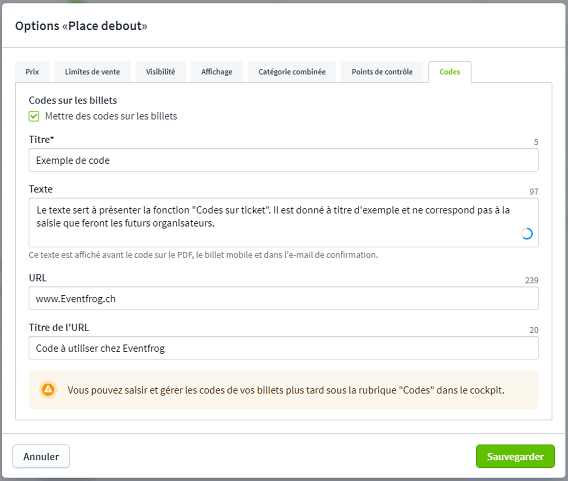Click the loading spinner in Texte field
The height and width of the screenshot is (481, 568).
click(x=527, y=234)
